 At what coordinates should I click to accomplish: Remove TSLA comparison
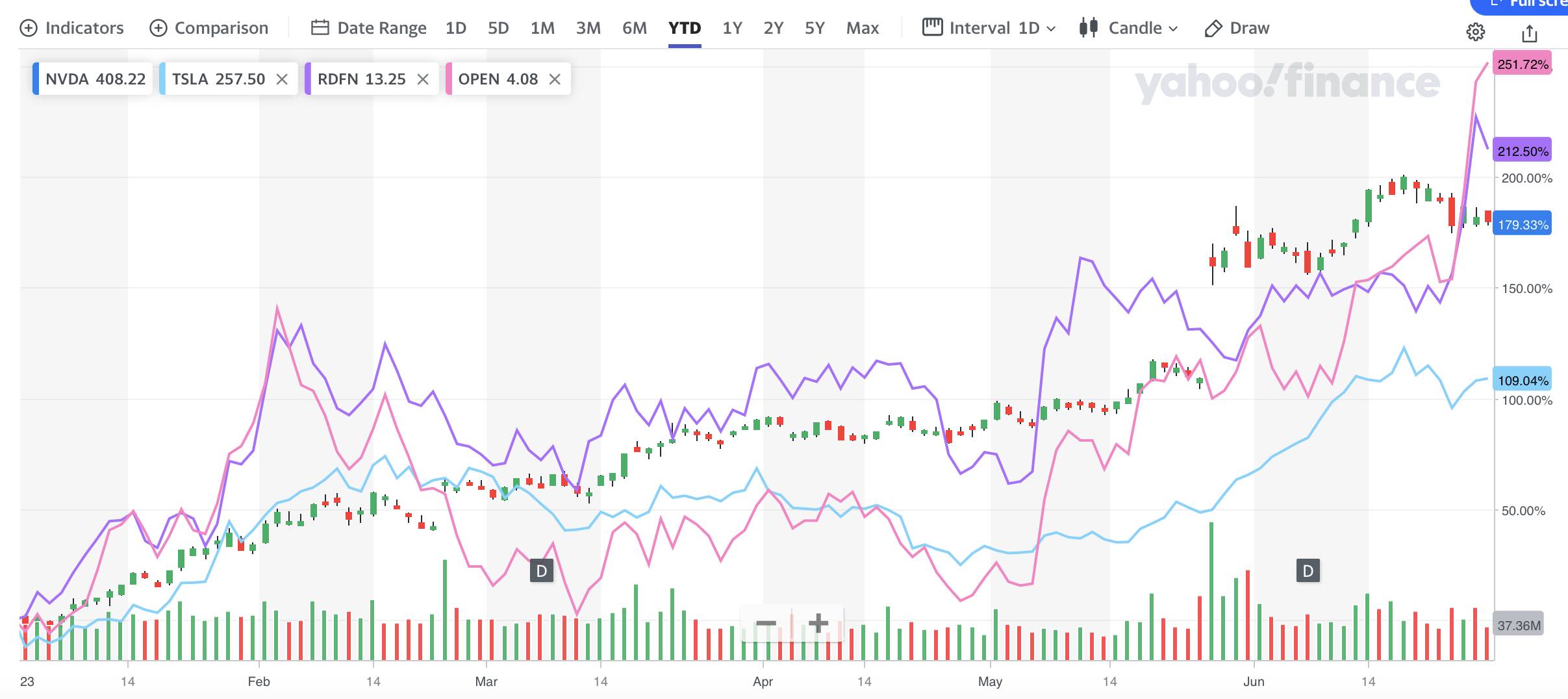pos(282,79)
